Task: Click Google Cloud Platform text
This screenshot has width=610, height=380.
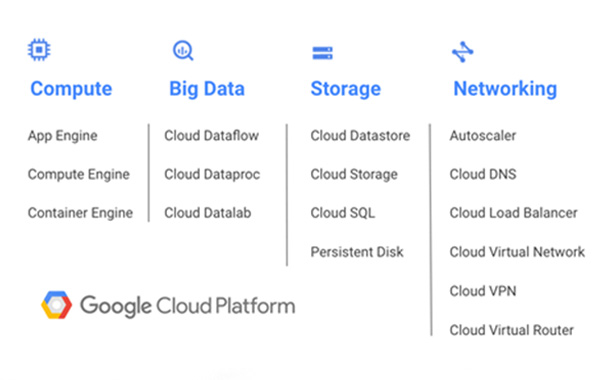Action: click(x=188, y=306)
